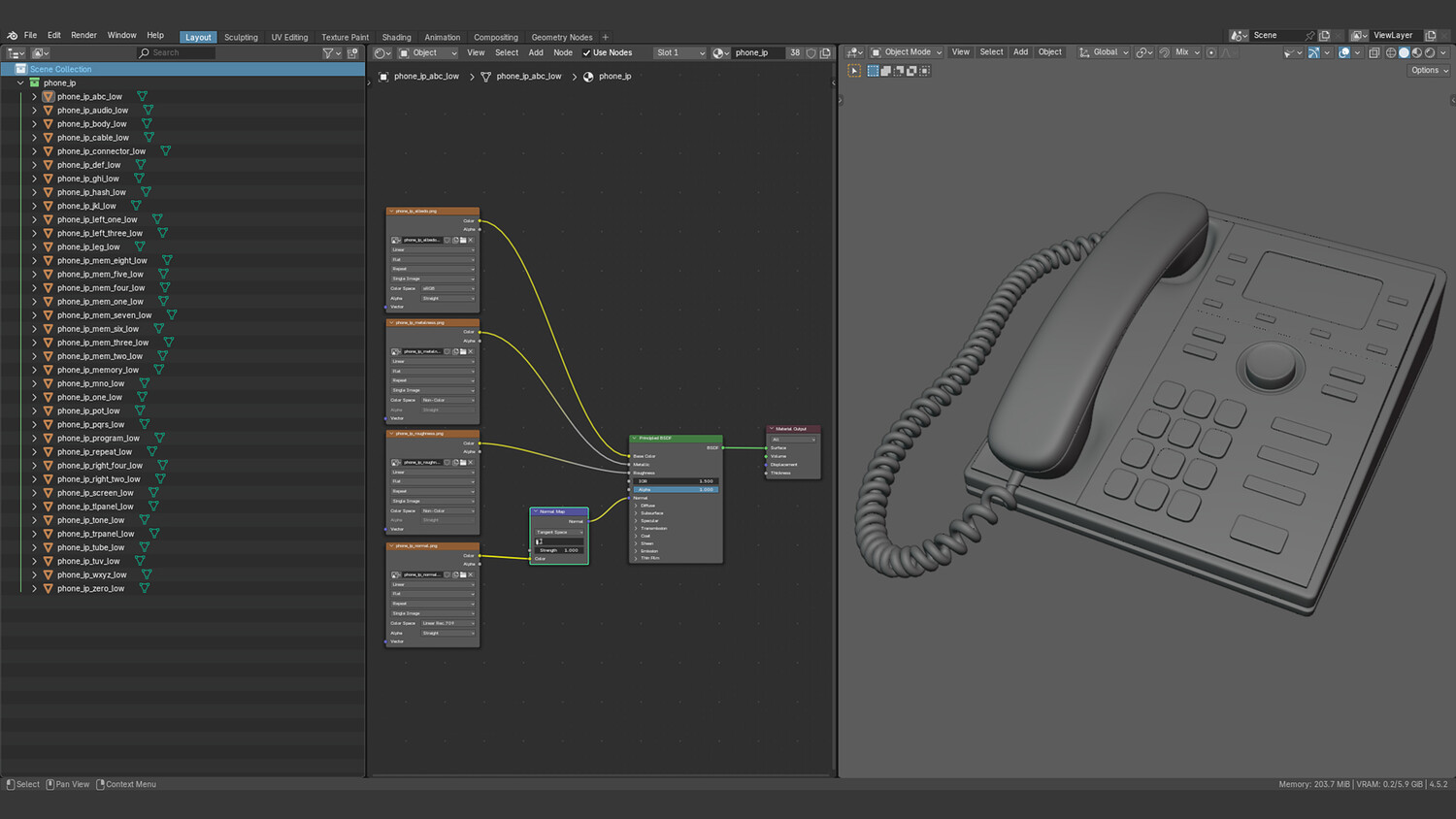The width and height of the screenshot is (1456, 819).
Task: Choose the intersect selection mode icon
Action: point(924,71)
